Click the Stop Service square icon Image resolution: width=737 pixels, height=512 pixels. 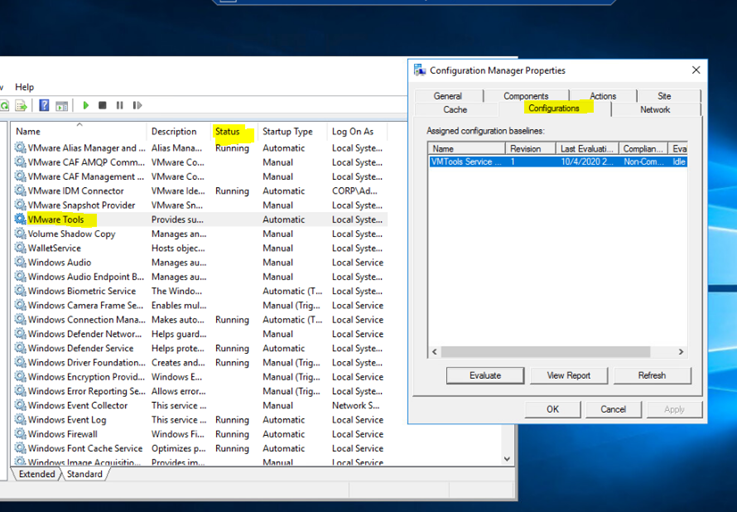pyautogui.click(x=102, y=105)
